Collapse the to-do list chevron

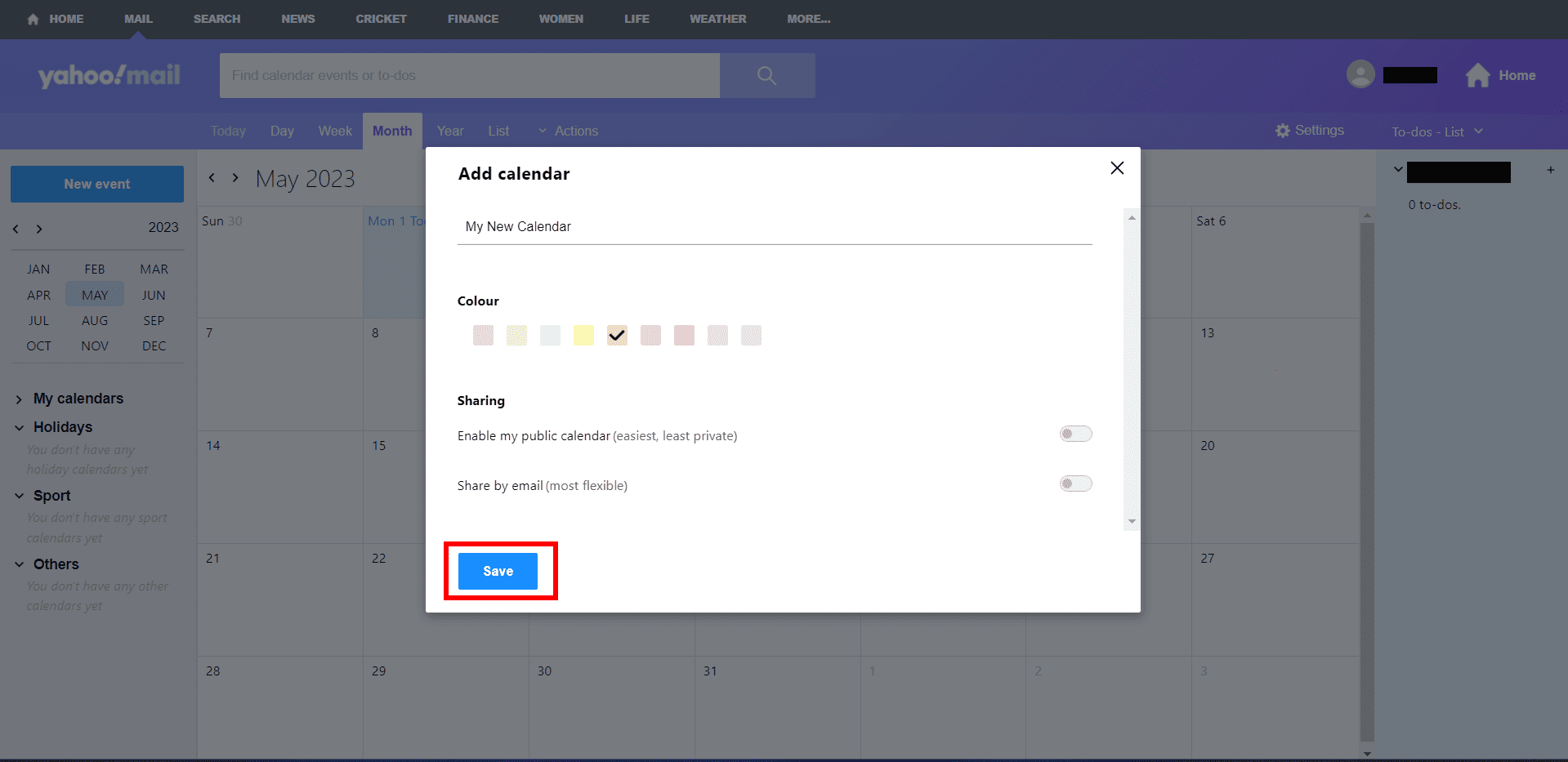1398,170
